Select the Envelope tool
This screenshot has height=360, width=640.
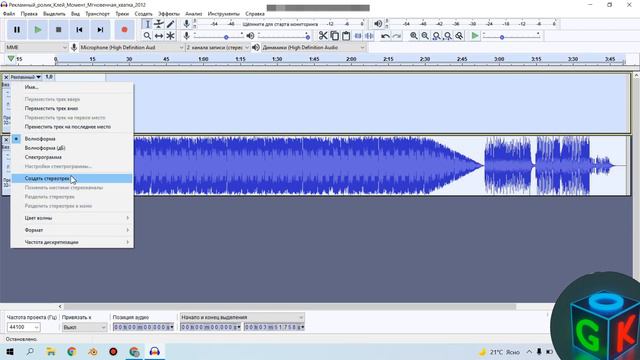159,24
